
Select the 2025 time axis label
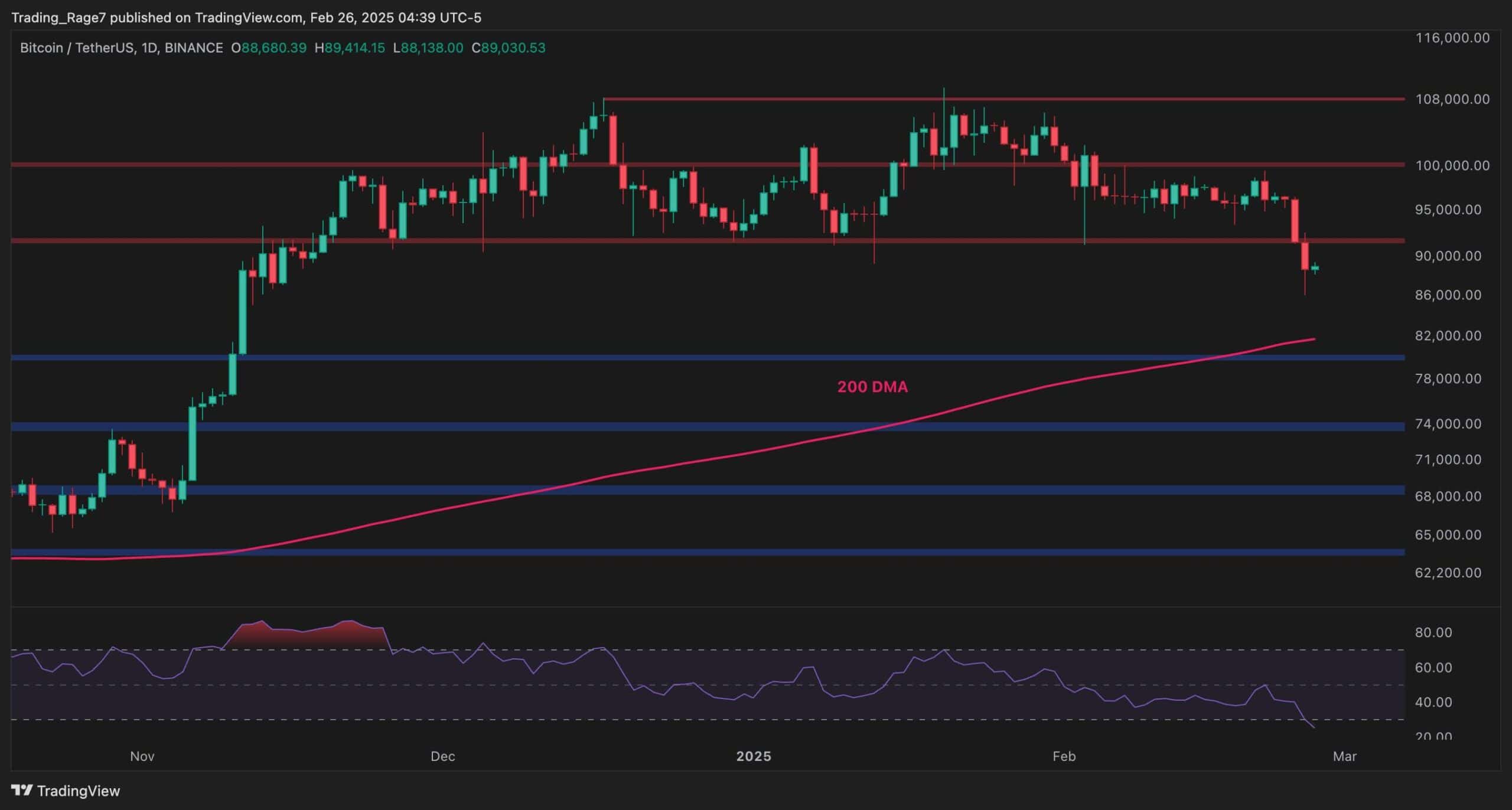(754, 756)
